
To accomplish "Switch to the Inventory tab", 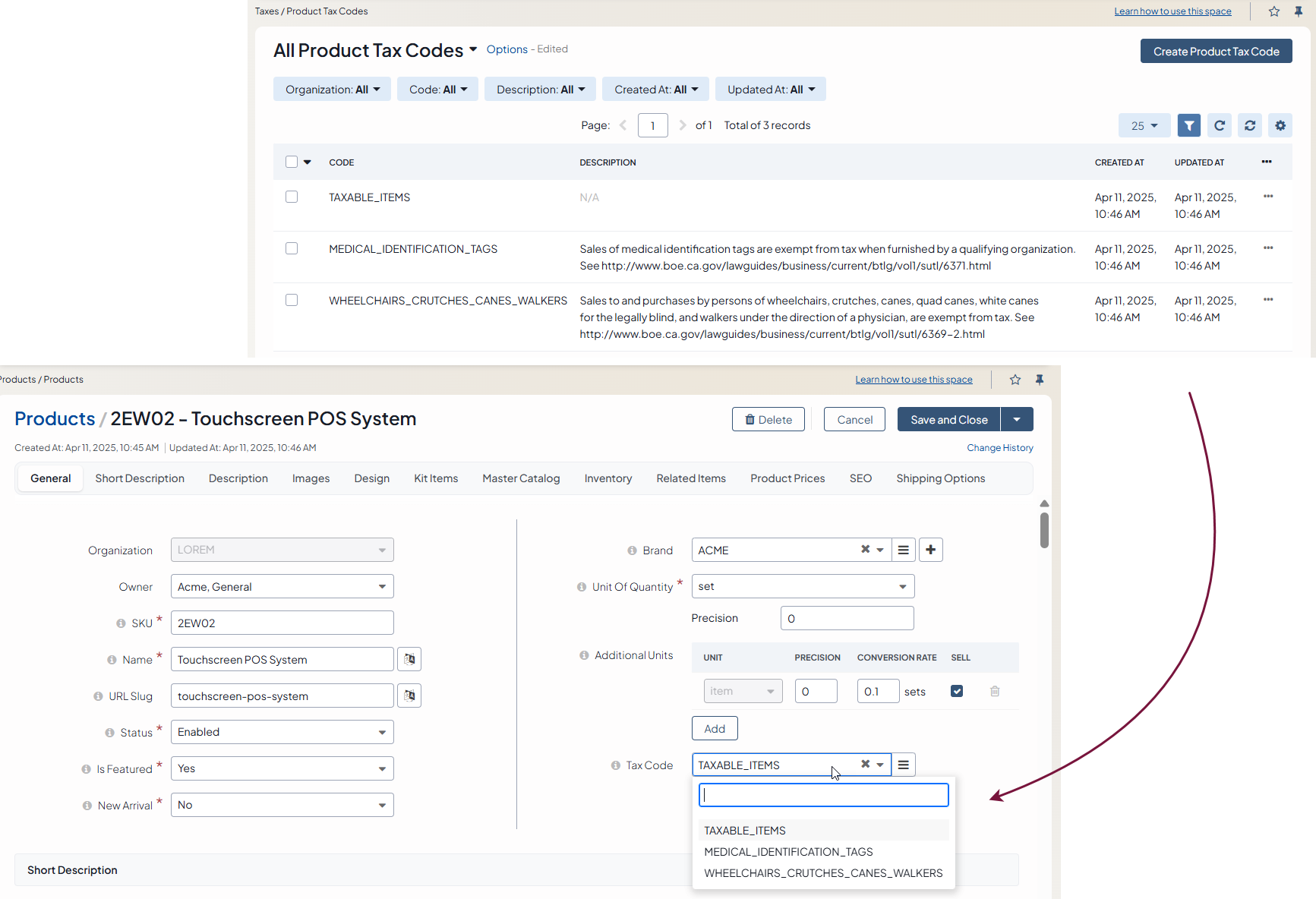I will point(608,478).
